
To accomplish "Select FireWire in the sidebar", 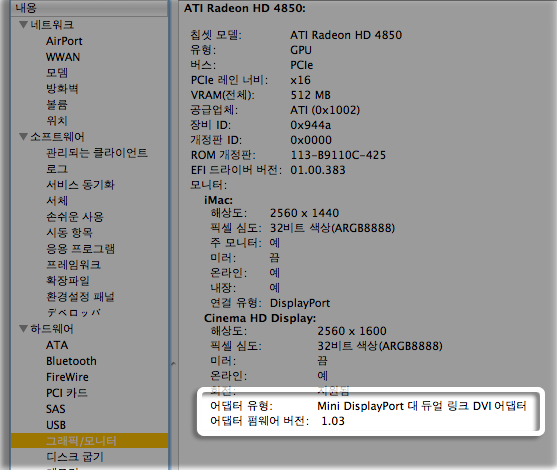I will pyautogui.click(x=67, y=377).
